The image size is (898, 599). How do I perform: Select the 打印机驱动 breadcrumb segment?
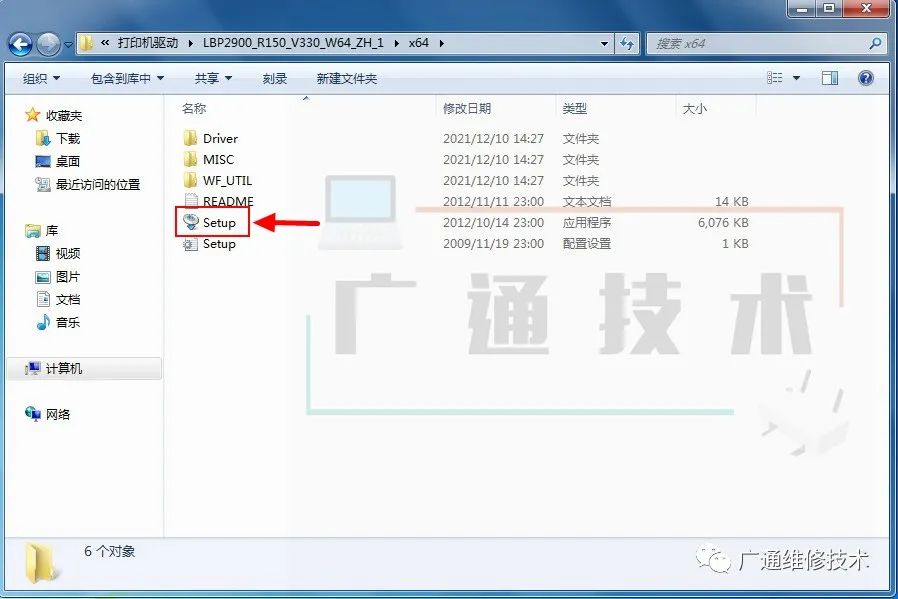148,43
